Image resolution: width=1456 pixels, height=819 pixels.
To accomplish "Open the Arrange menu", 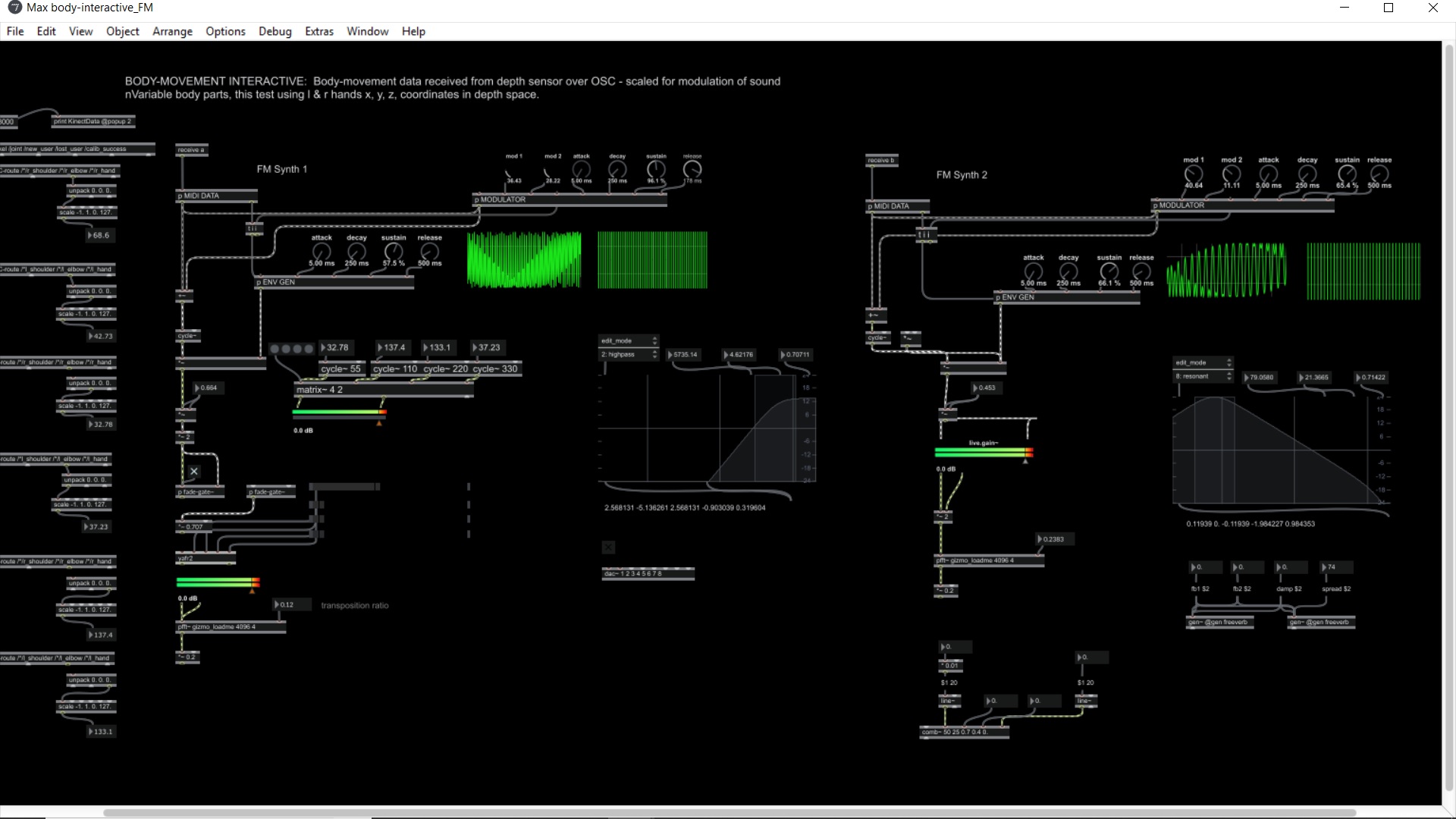I will coord(172,31).
